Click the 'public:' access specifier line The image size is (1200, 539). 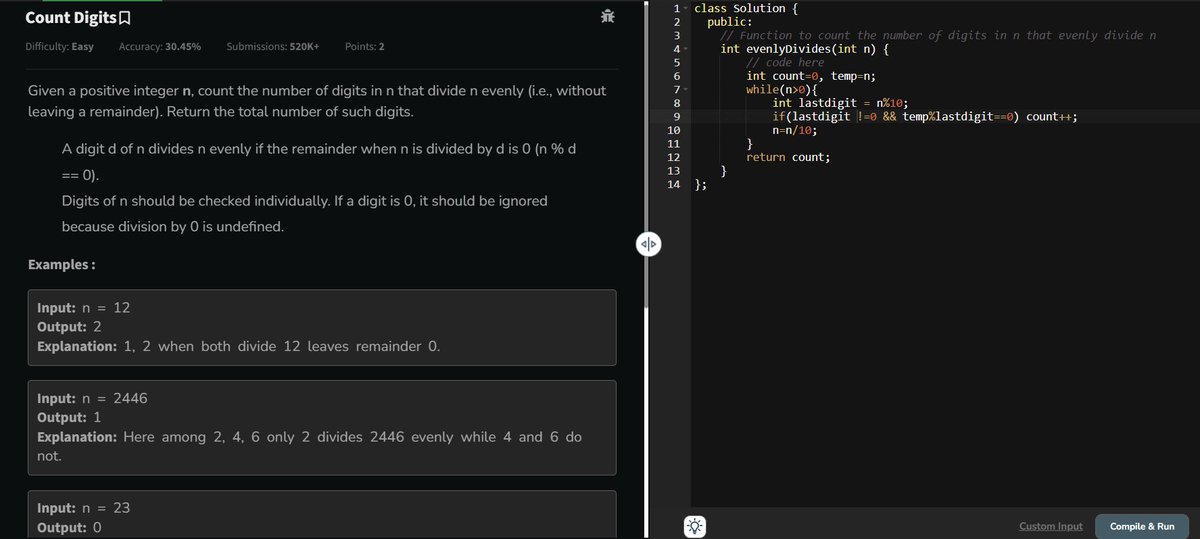pyautogui.click(x=731, y=21)
